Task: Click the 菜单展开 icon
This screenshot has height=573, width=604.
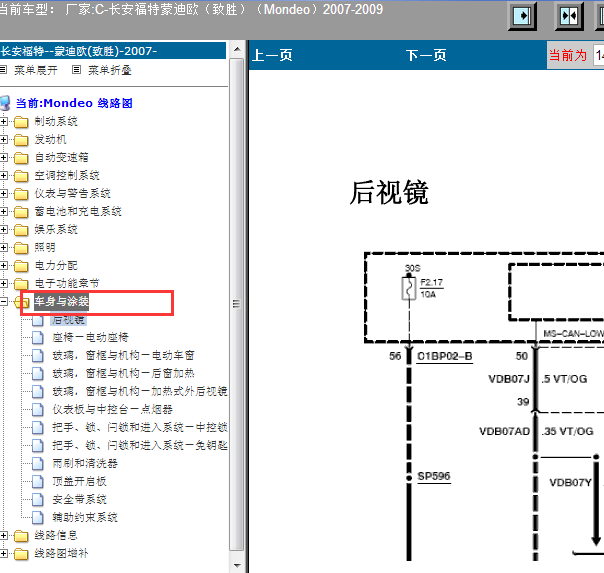Action: coord(3,70)
